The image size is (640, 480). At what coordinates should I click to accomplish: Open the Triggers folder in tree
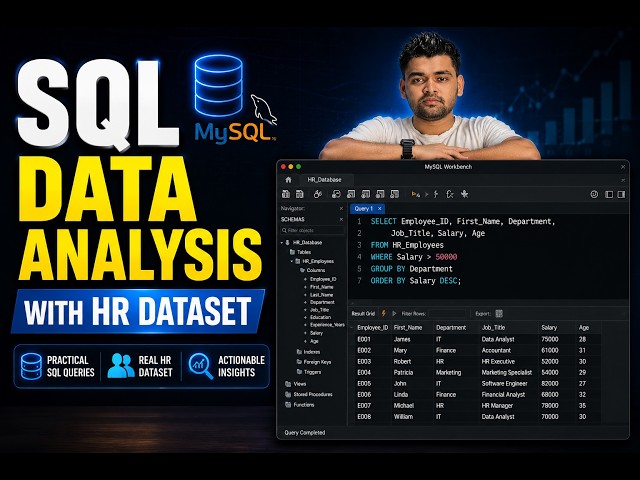[x=309, y=372]
